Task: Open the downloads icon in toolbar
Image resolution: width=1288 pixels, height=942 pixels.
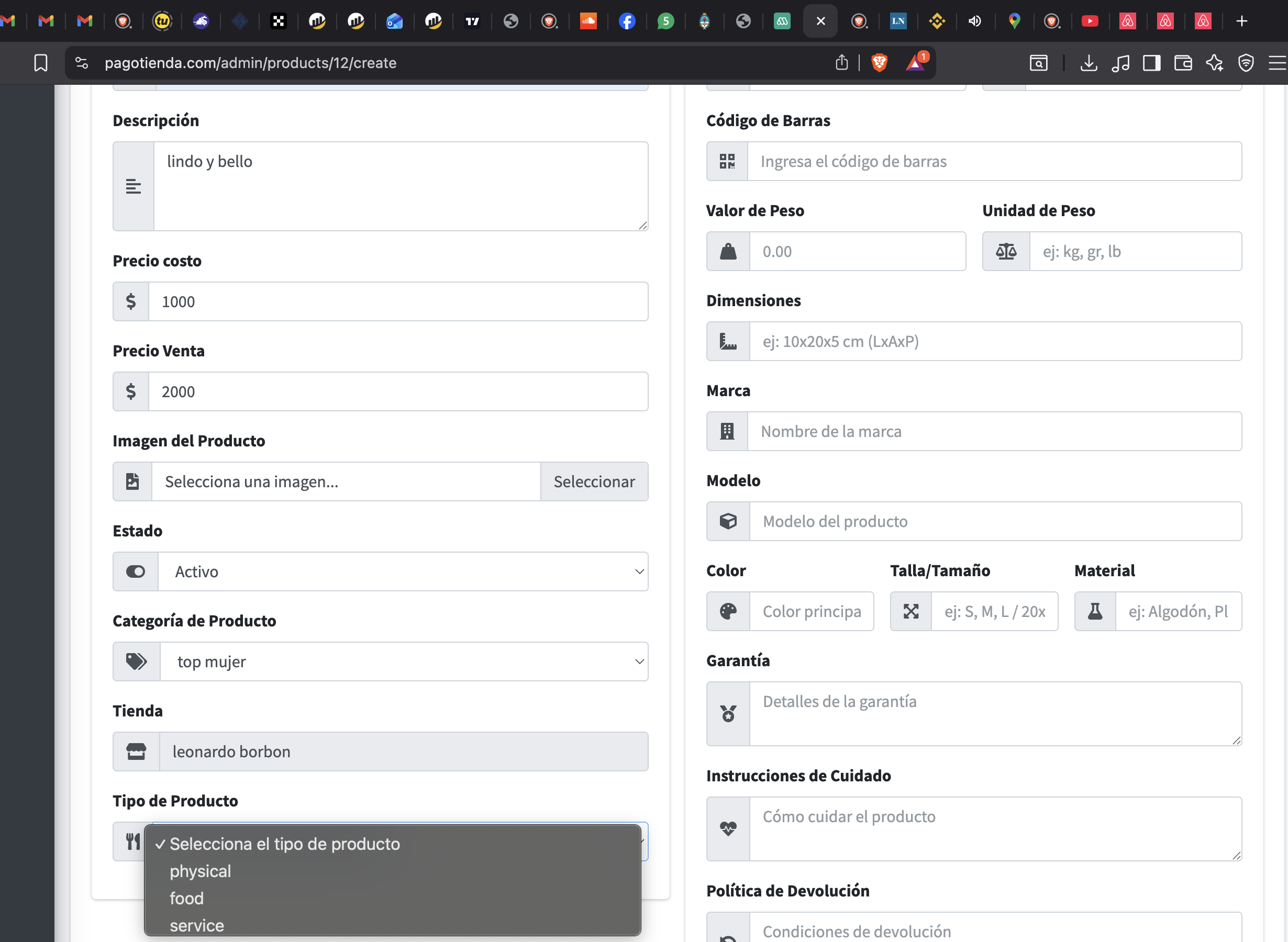Action: [x=1089, y=63]
